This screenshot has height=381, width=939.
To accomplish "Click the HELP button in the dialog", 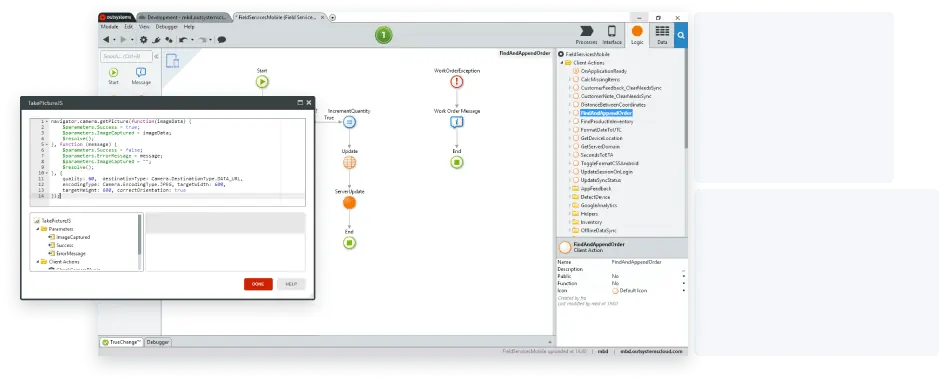I will (291, 284).
